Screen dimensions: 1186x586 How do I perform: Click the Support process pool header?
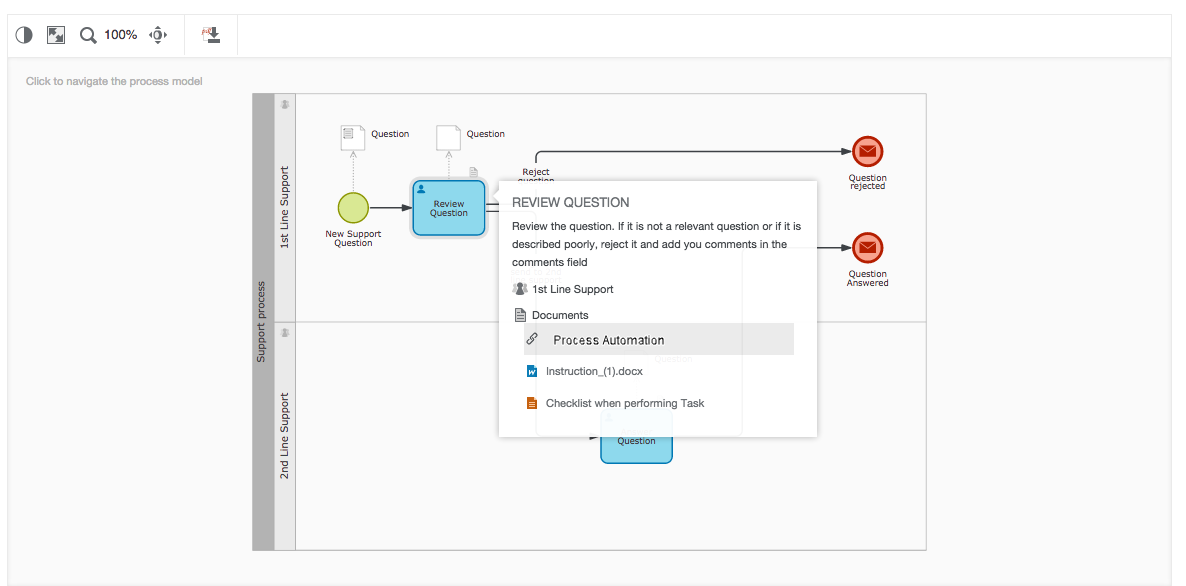[262, 321]
